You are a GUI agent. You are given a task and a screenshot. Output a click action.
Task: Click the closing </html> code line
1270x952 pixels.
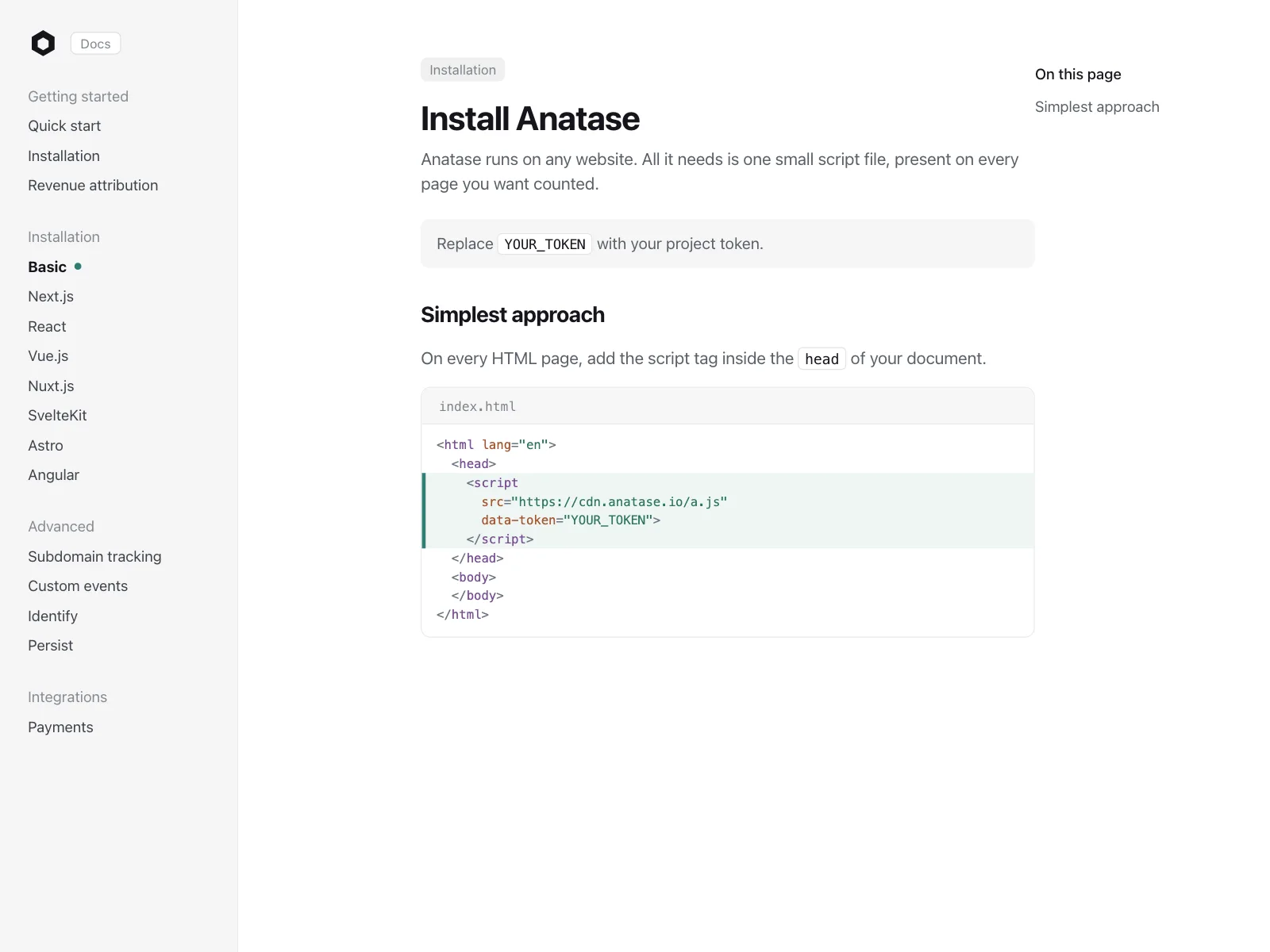pyautogui.click(x=463, y=615)
